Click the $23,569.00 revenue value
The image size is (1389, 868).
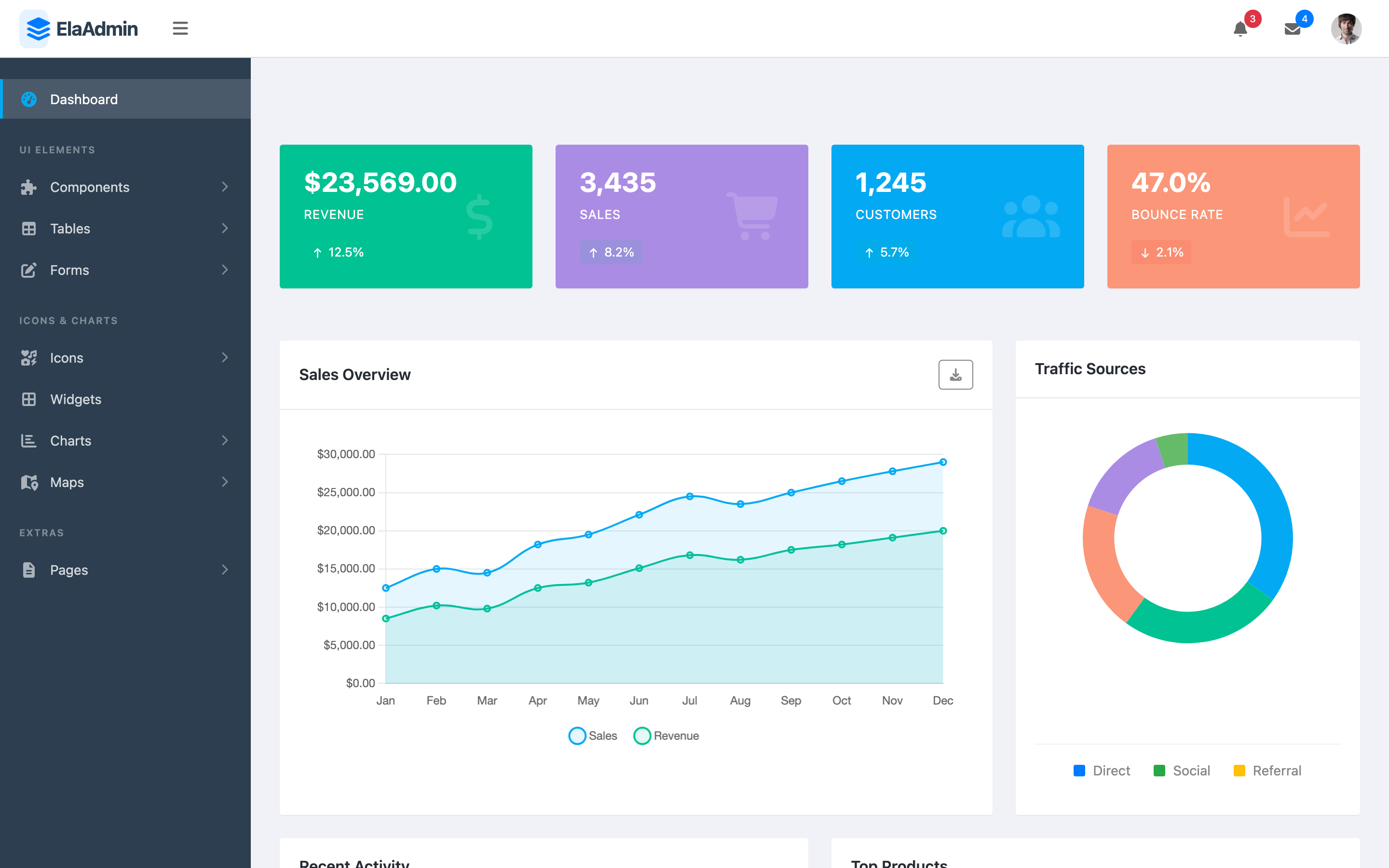[380, 183]
